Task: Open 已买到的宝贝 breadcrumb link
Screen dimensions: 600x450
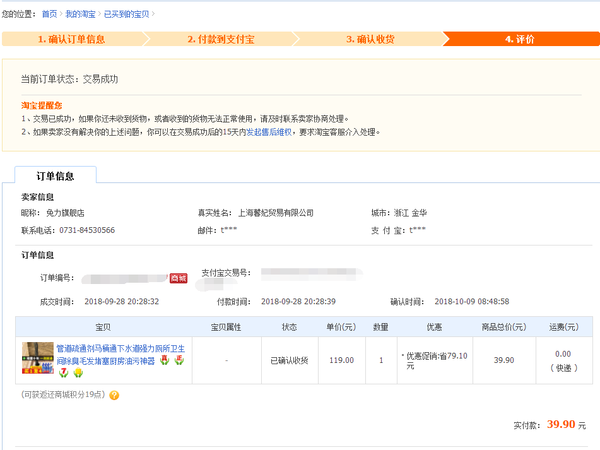Action: tap(127, 14)
